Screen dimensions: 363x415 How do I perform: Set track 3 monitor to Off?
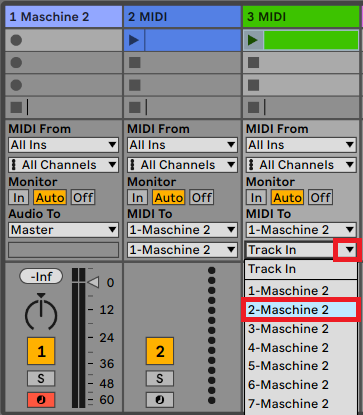(320, 198)
